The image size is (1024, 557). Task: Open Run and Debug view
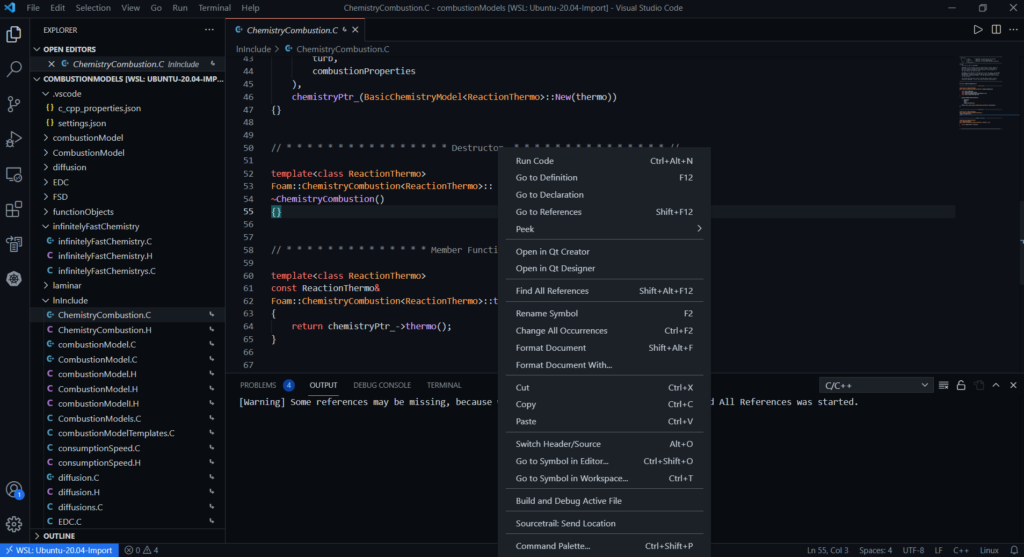point(14,139)
